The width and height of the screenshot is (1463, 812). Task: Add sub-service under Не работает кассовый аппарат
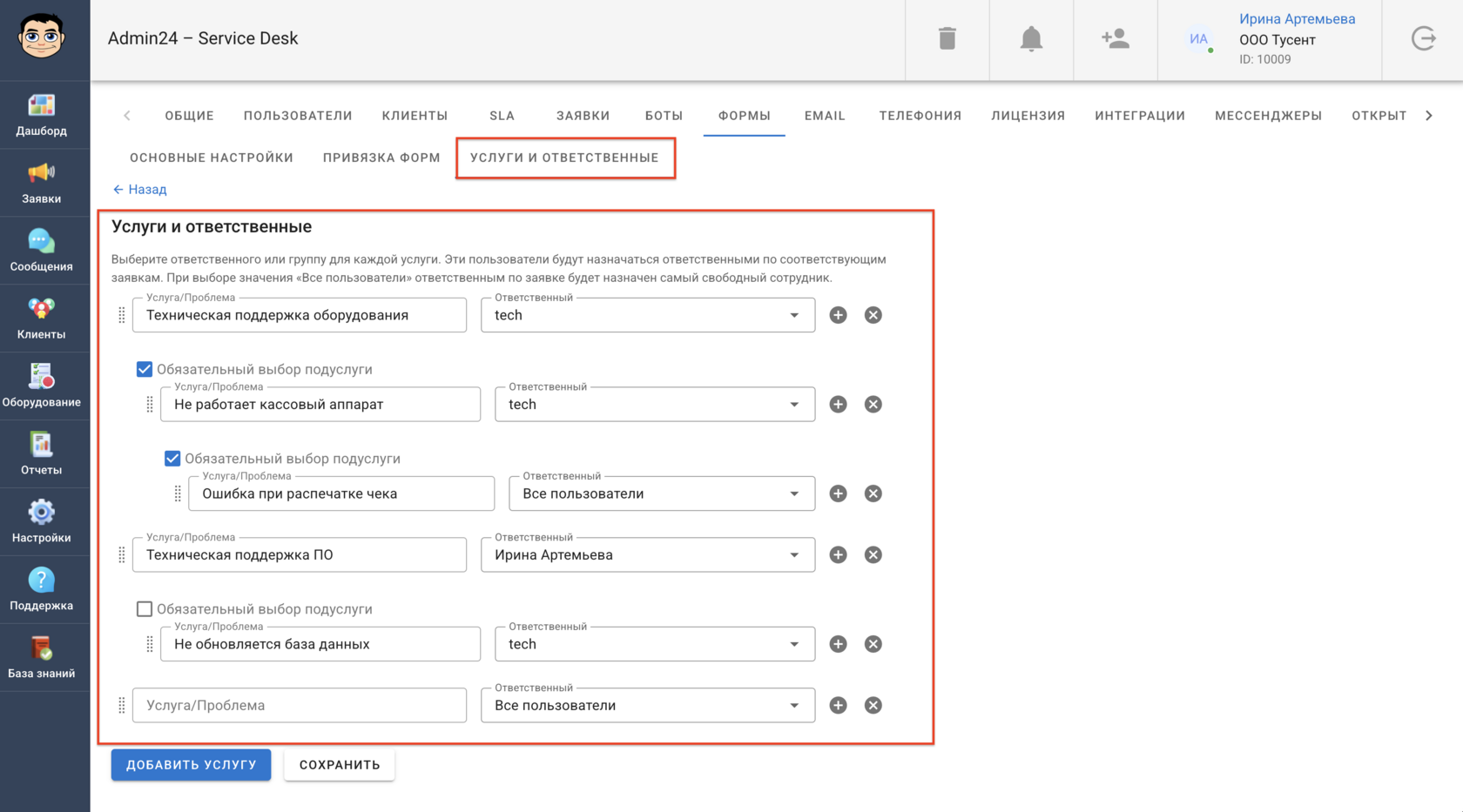click(x=838, y=404)
